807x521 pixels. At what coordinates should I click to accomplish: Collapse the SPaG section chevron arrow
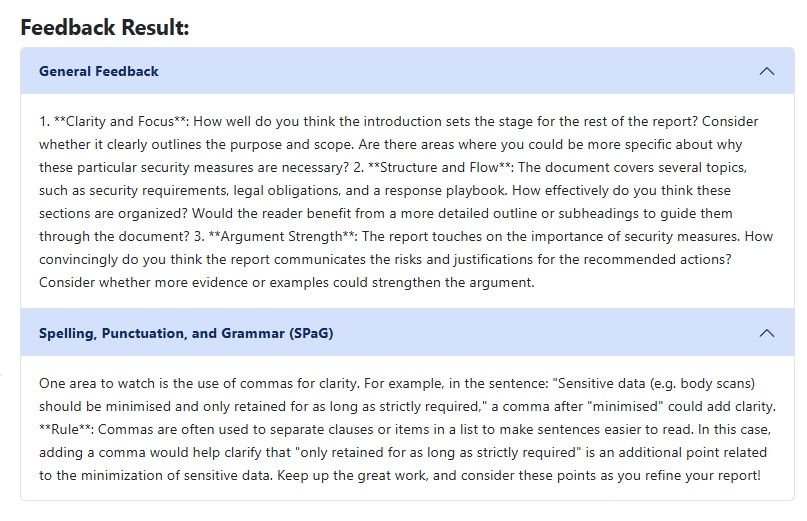click(767, 333)
